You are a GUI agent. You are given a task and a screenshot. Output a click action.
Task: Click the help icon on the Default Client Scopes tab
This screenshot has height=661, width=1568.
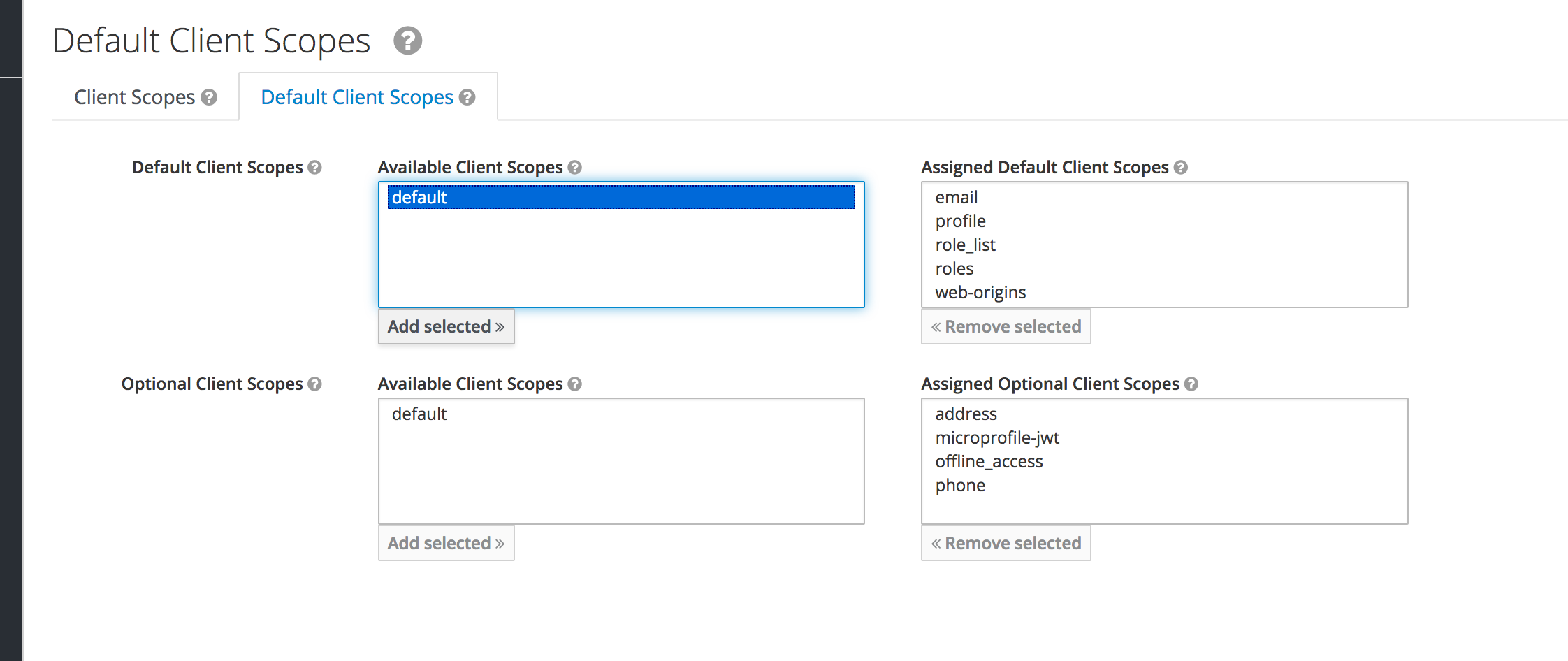point(467,98)
